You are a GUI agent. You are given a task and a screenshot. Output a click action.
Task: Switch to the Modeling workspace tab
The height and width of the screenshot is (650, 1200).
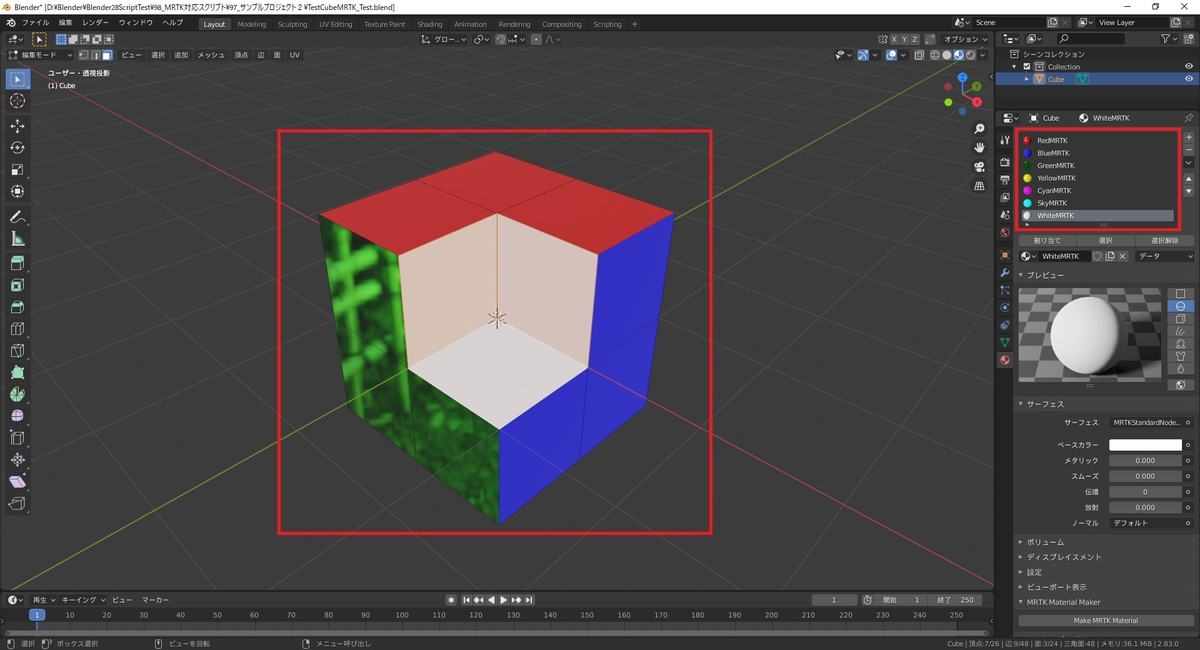click(x=252, y=24)
